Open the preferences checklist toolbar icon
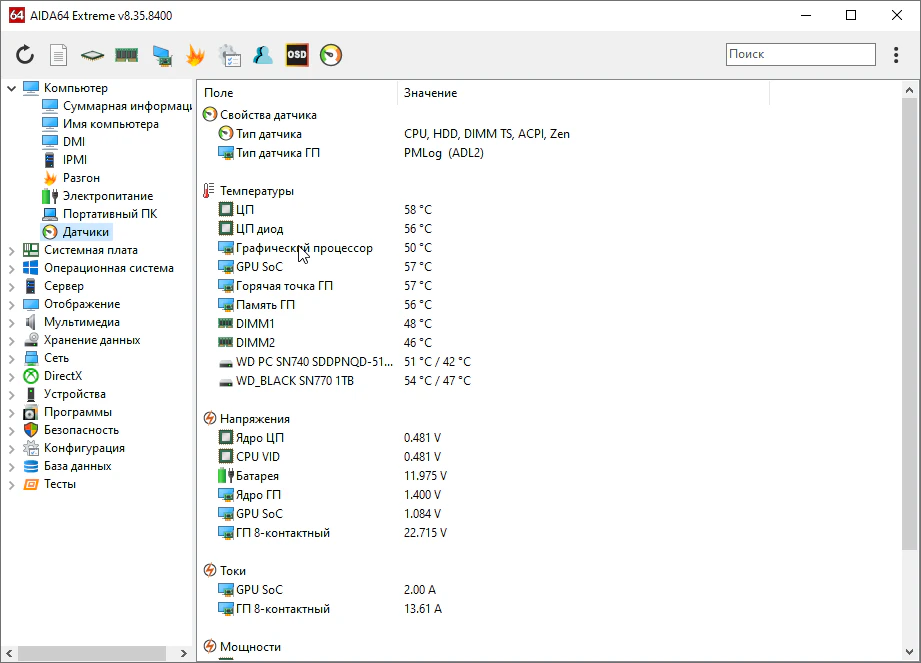 coord(230,55)
